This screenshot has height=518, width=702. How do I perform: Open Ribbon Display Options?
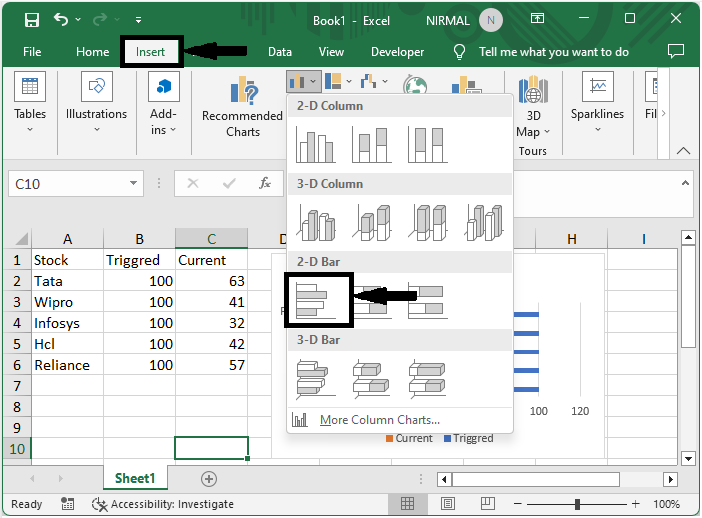[x=537, y=18]
